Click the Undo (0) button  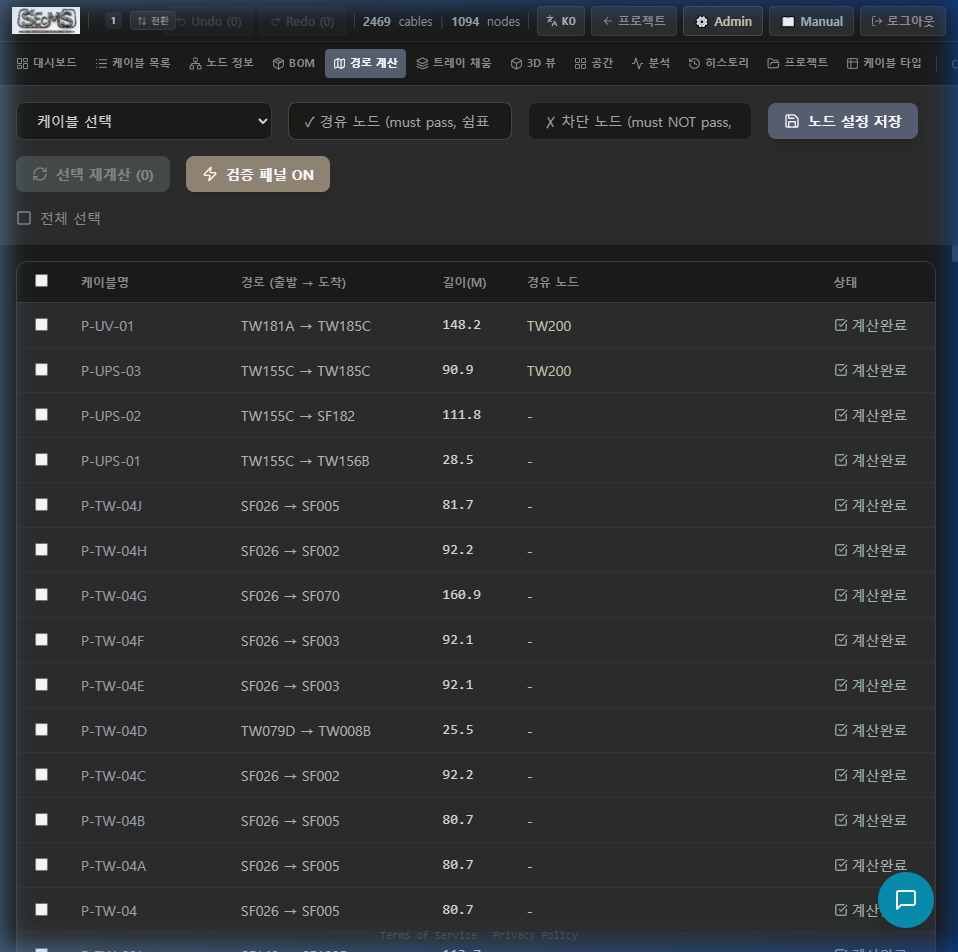coord(210,21)
